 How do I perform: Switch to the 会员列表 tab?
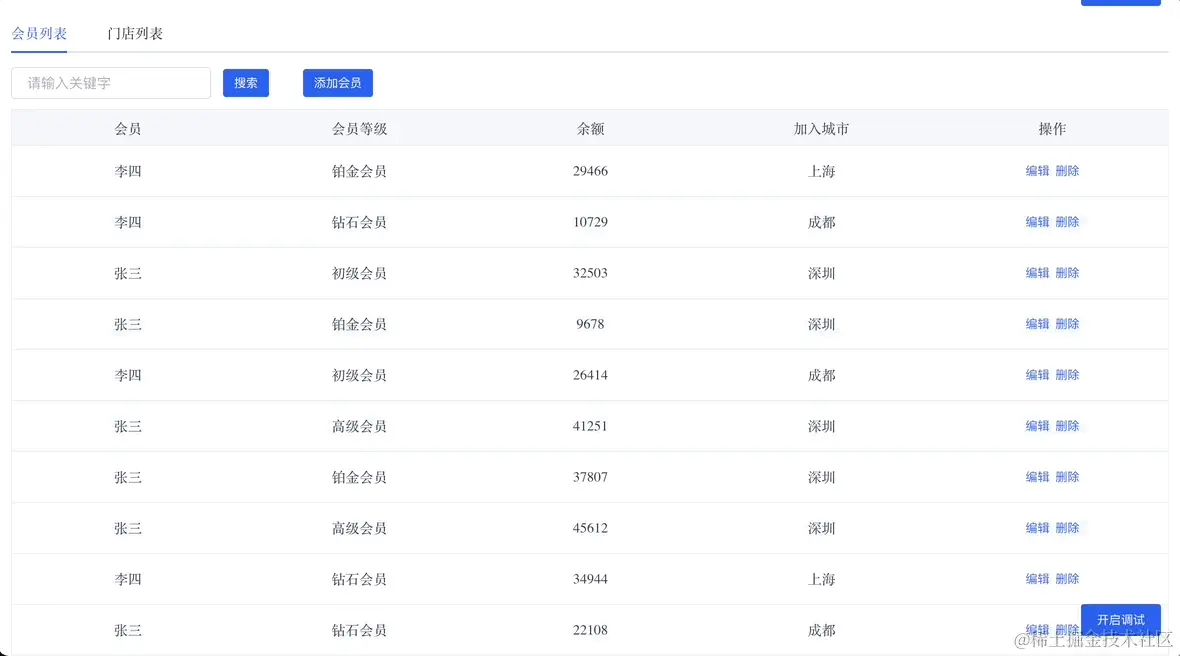point(39,33)
